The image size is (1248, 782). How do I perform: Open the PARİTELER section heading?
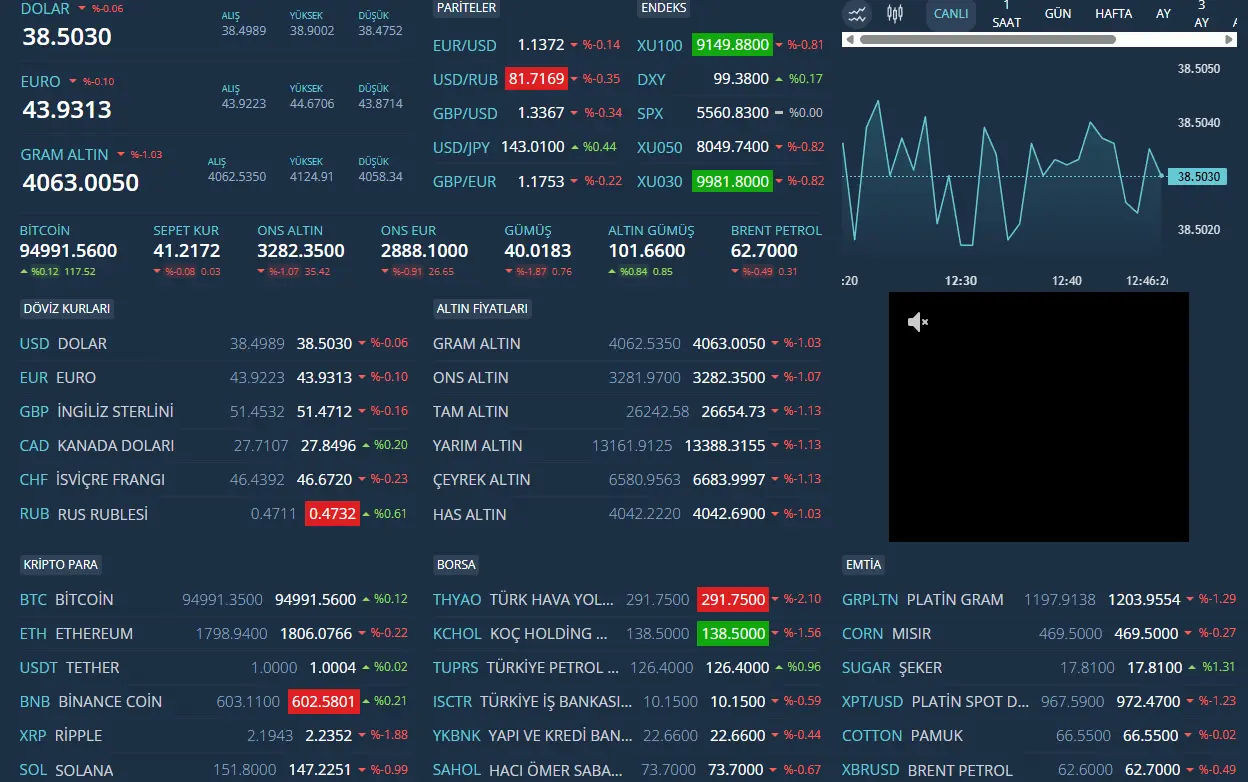pos(466,8)
